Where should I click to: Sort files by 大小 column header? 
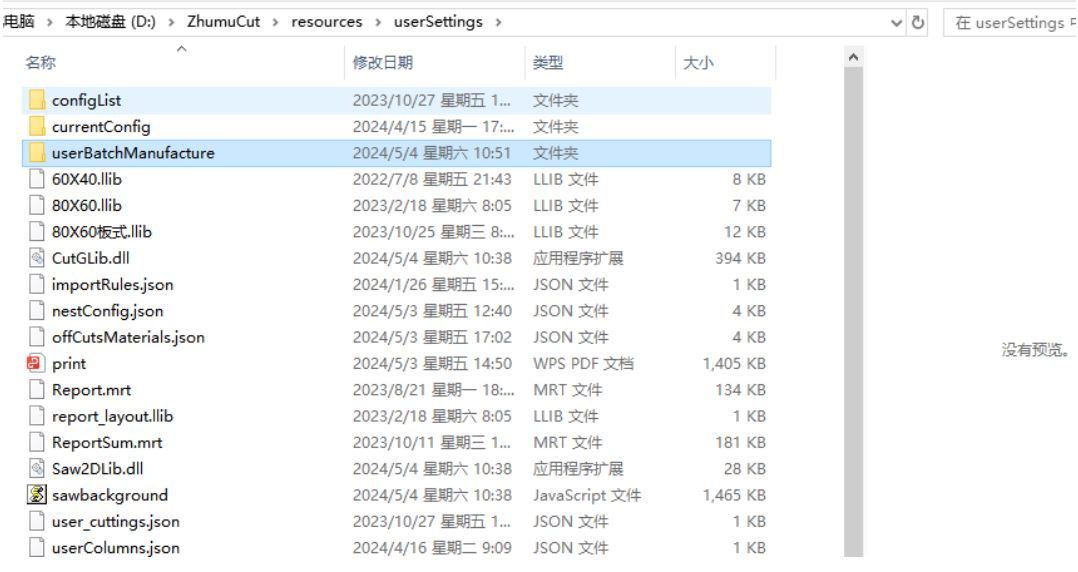point(698,63)
